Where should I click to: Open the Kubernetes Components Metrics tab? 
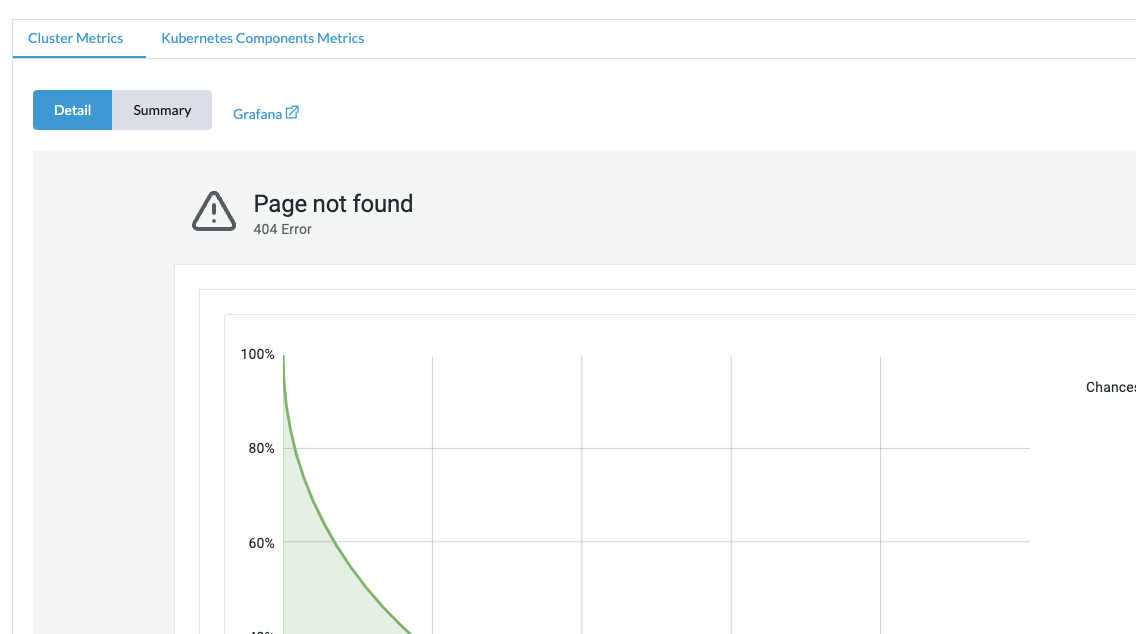click(262, 38)
